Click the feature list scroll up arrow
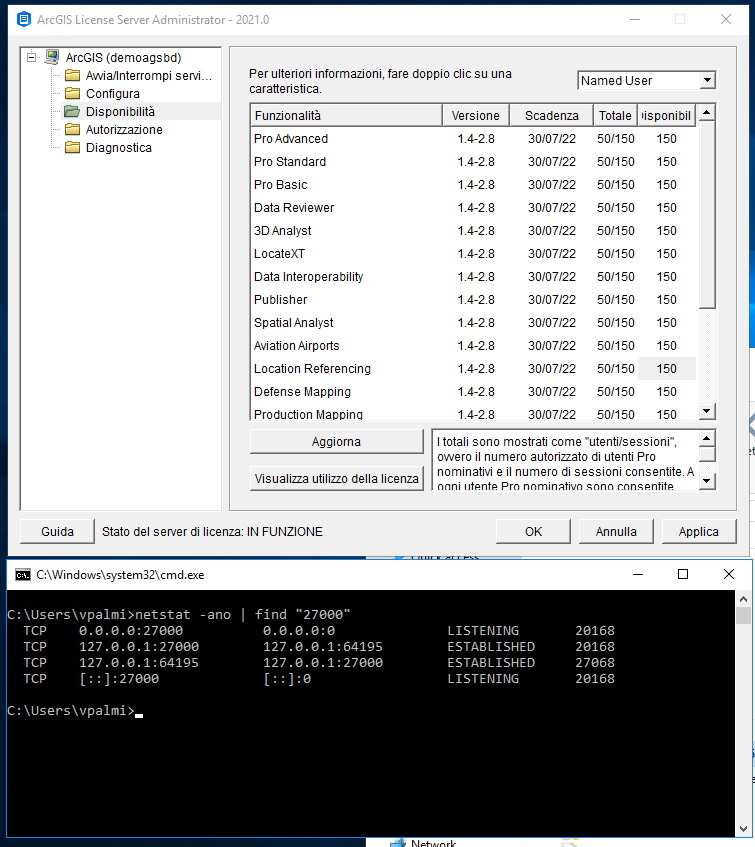 (706, 113)
